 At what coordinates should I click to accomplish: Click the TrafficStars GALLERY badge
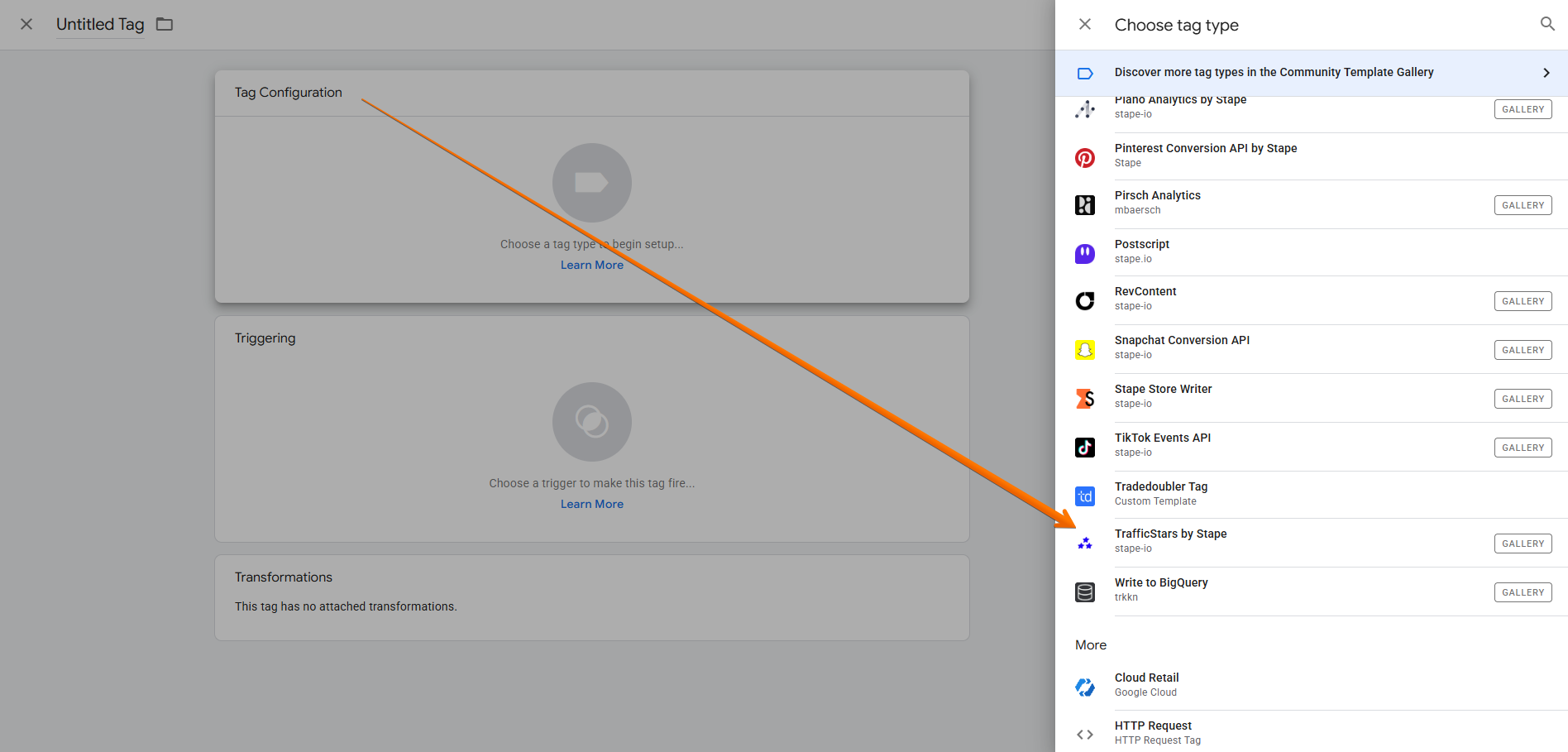click(x=1523, y=544)
